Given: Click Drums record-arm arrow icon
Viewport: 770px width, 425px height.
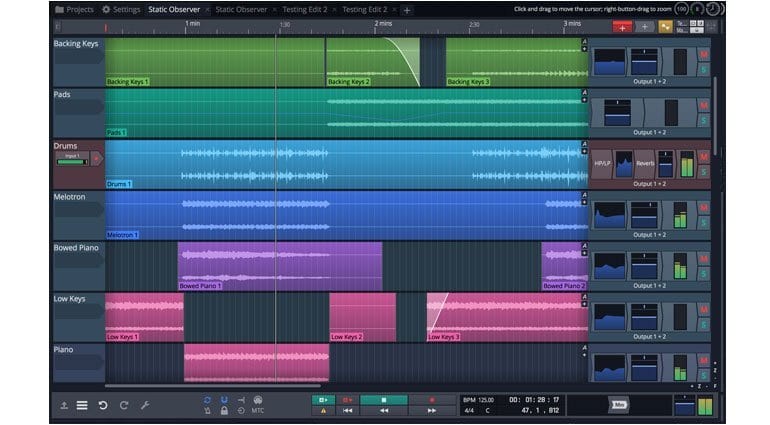Looking at the screenshot, I should point(96,158).
